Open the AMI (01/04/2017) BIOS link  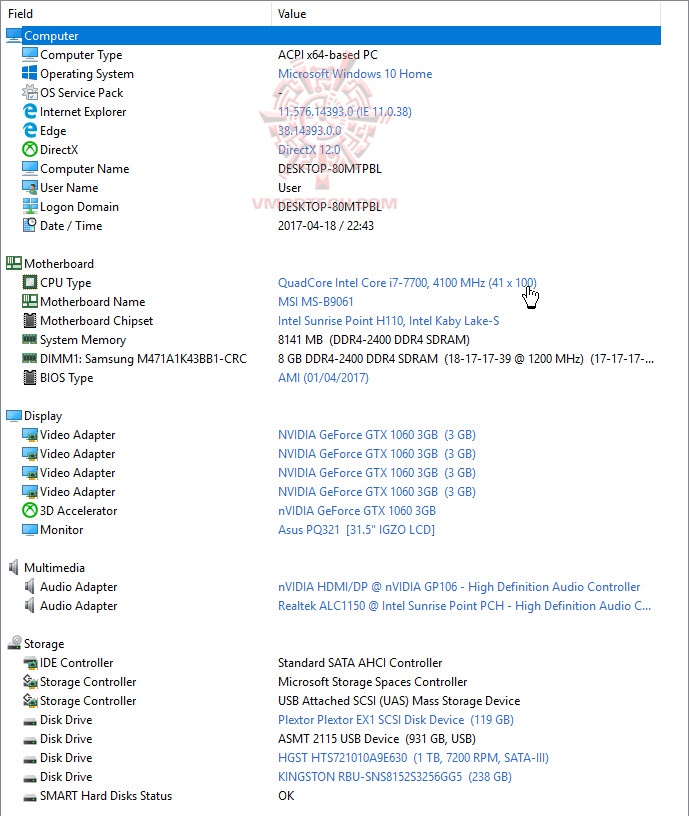pyautogui.click(x=323, y=378)
